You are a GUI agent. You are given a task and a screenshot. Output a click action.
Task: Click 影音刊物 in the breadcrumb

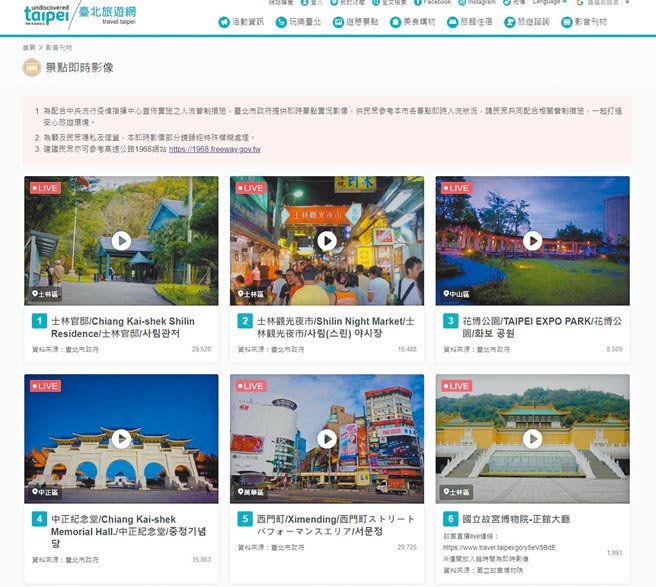59,48
